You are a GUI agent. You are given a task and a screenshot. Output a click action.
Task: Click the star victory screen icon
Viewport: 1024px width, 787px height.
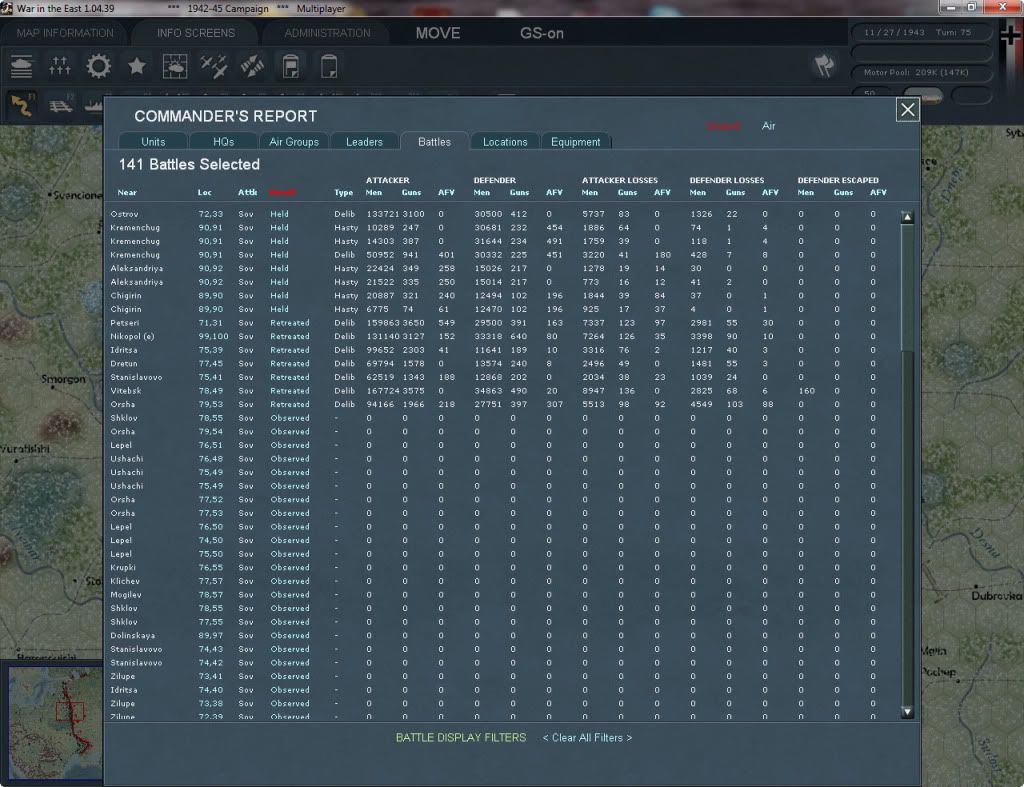click(x=136, y=66)
